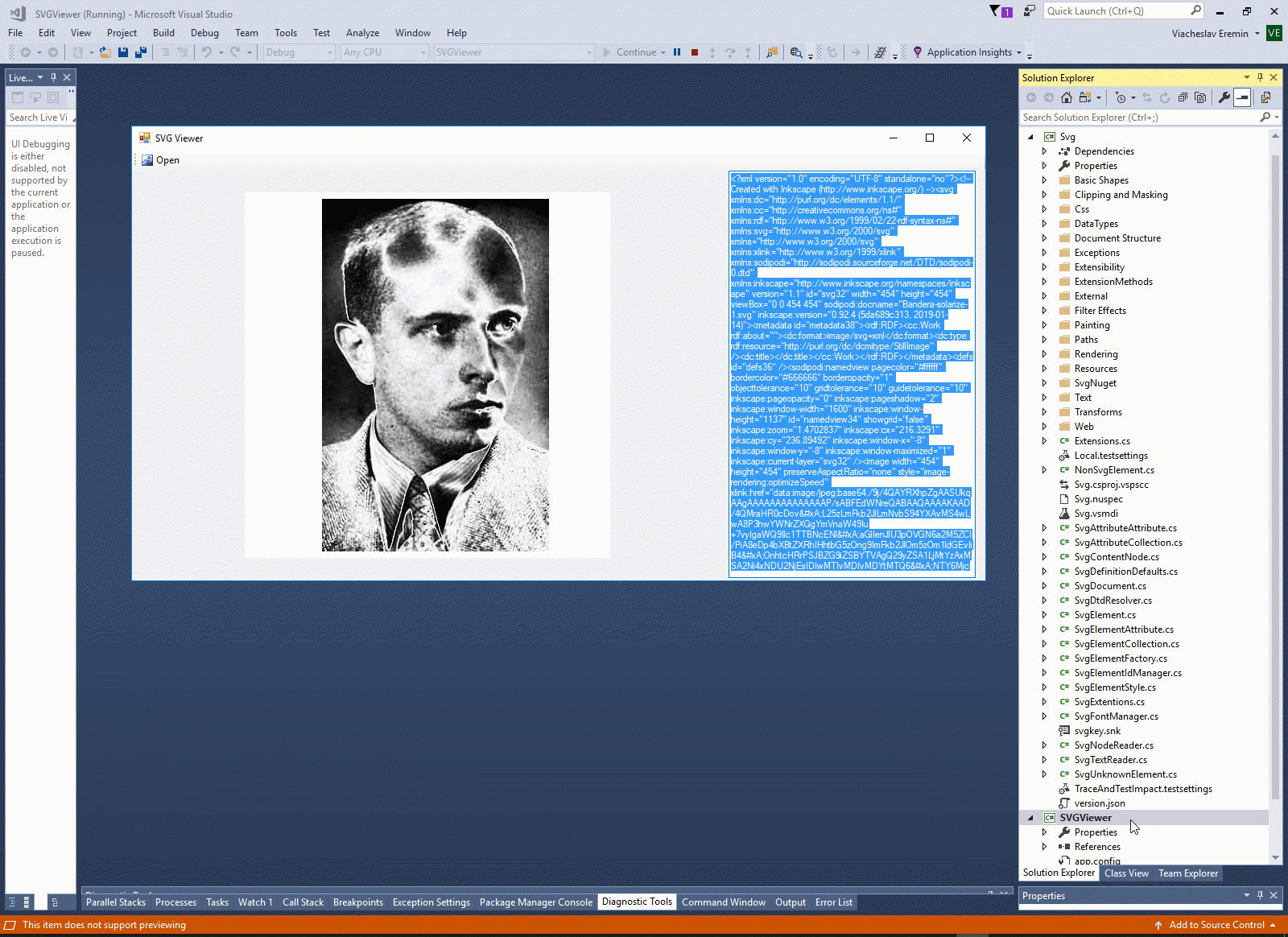Open the Application Insights dropdown arrow
1288x937 pixels.
(1019, 53)
